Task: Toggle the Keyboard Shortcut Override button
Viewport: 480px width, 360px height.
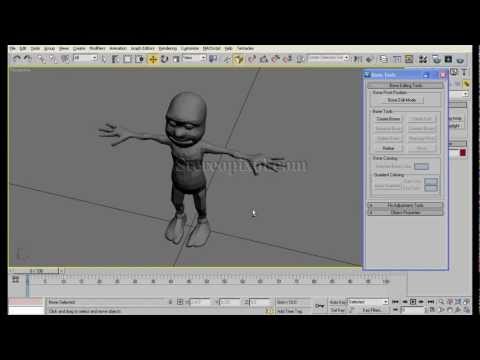Action: tap(239, 59)
